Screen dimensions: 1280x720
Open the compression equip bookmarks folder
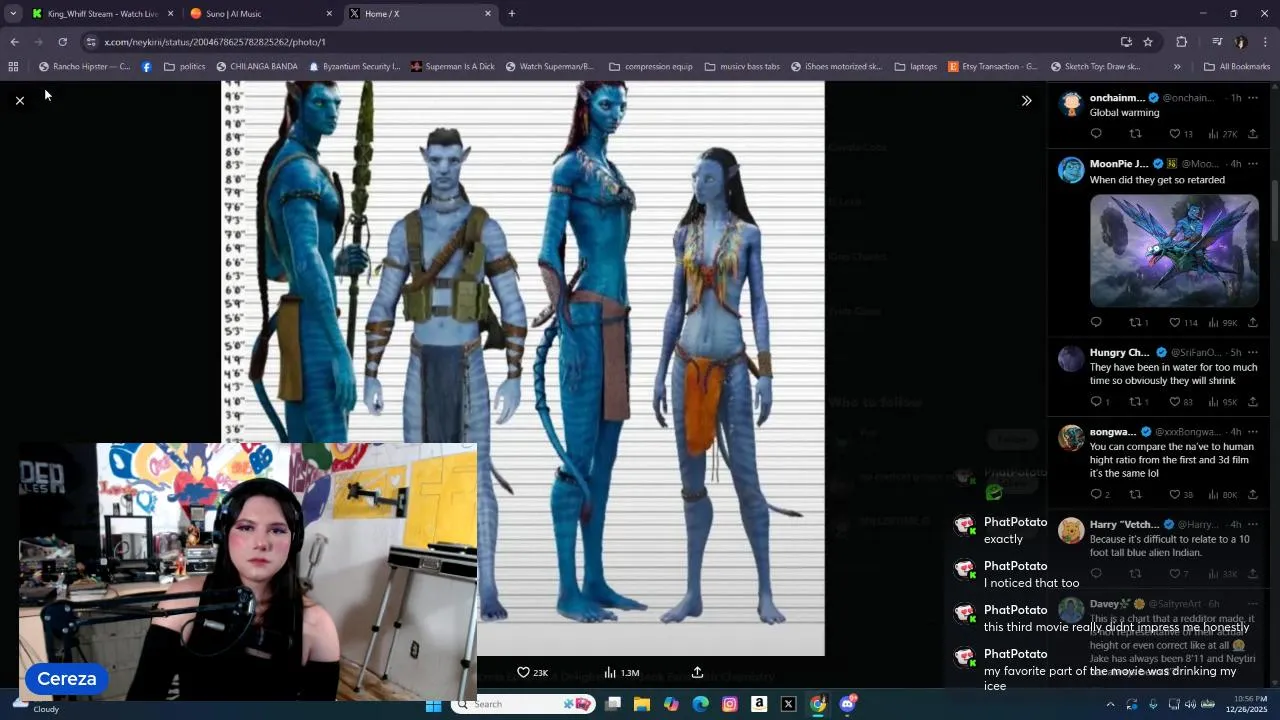pyautogui.click(x=651, y=67)
